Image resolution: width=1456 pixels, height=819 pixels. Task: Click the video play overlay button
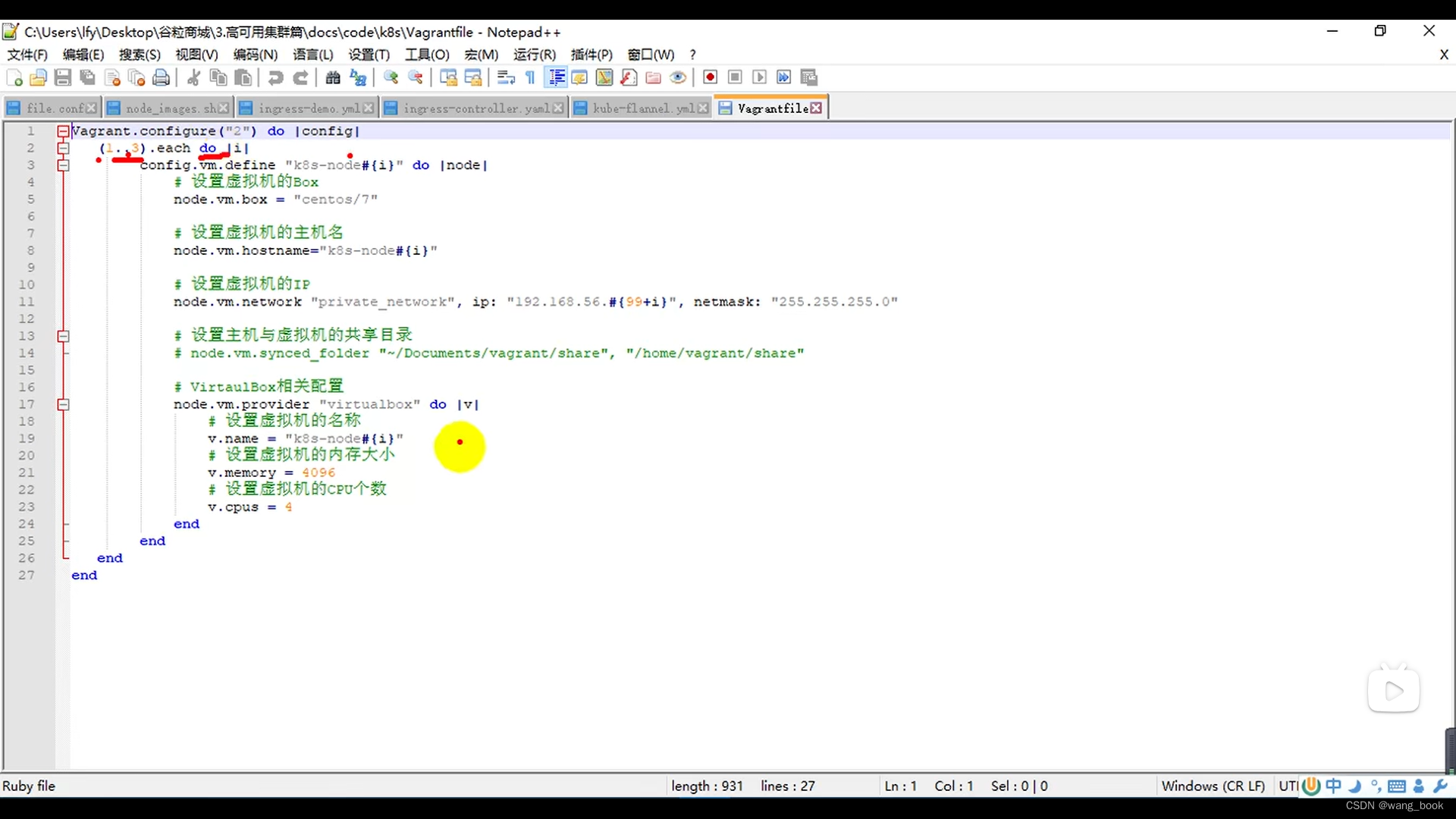(x=1394, y=690)
